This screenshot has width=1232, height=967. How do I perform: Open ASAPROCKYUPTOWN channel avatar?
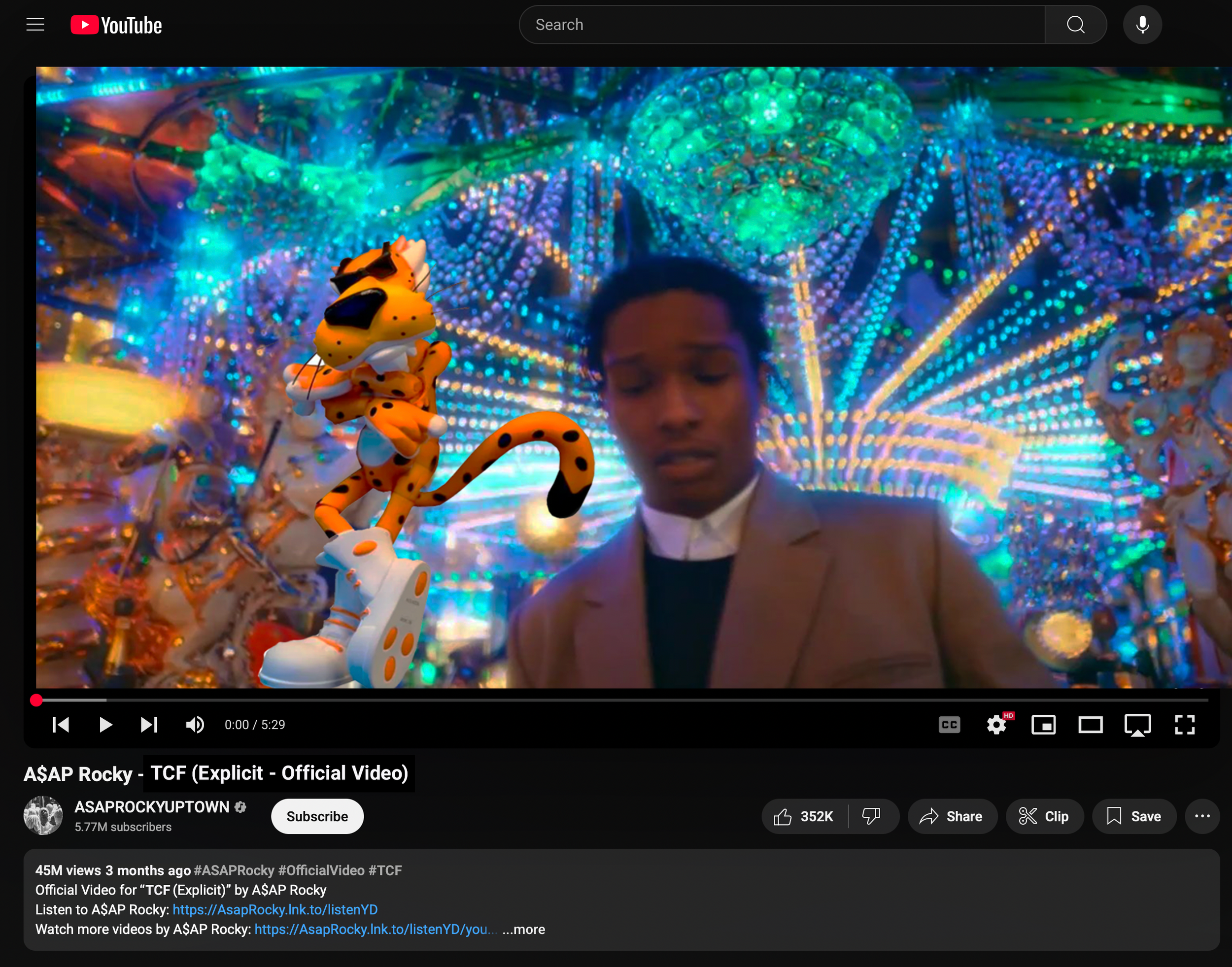[43, 816]
